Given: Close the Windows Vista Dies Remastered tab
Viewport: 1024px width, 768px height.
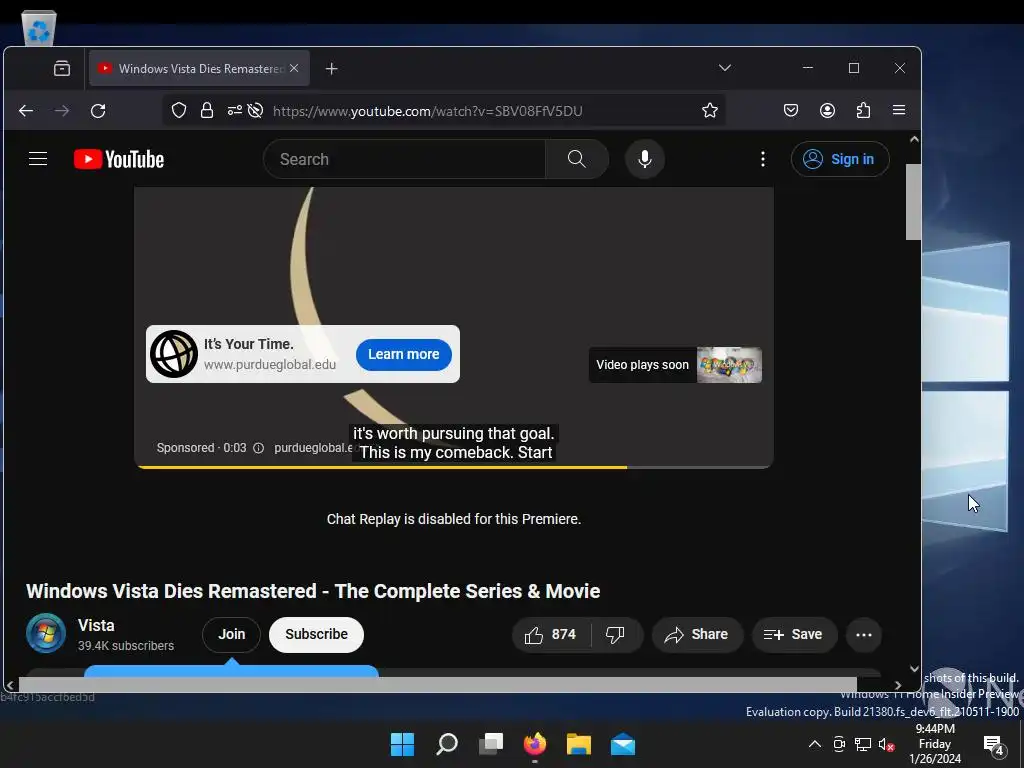Looking at the screenshot, I should pos(295,68).
